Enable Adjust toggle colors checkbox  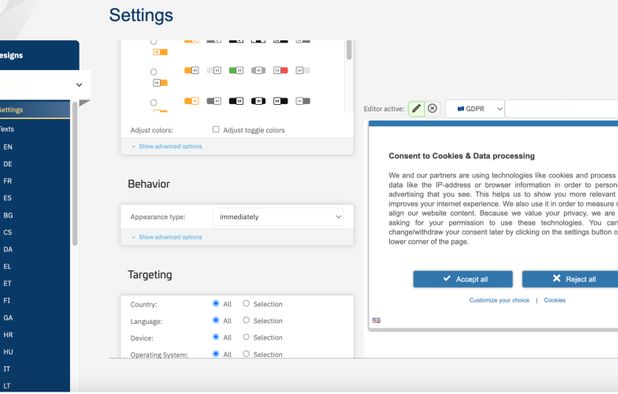click(x=216, y=129)
